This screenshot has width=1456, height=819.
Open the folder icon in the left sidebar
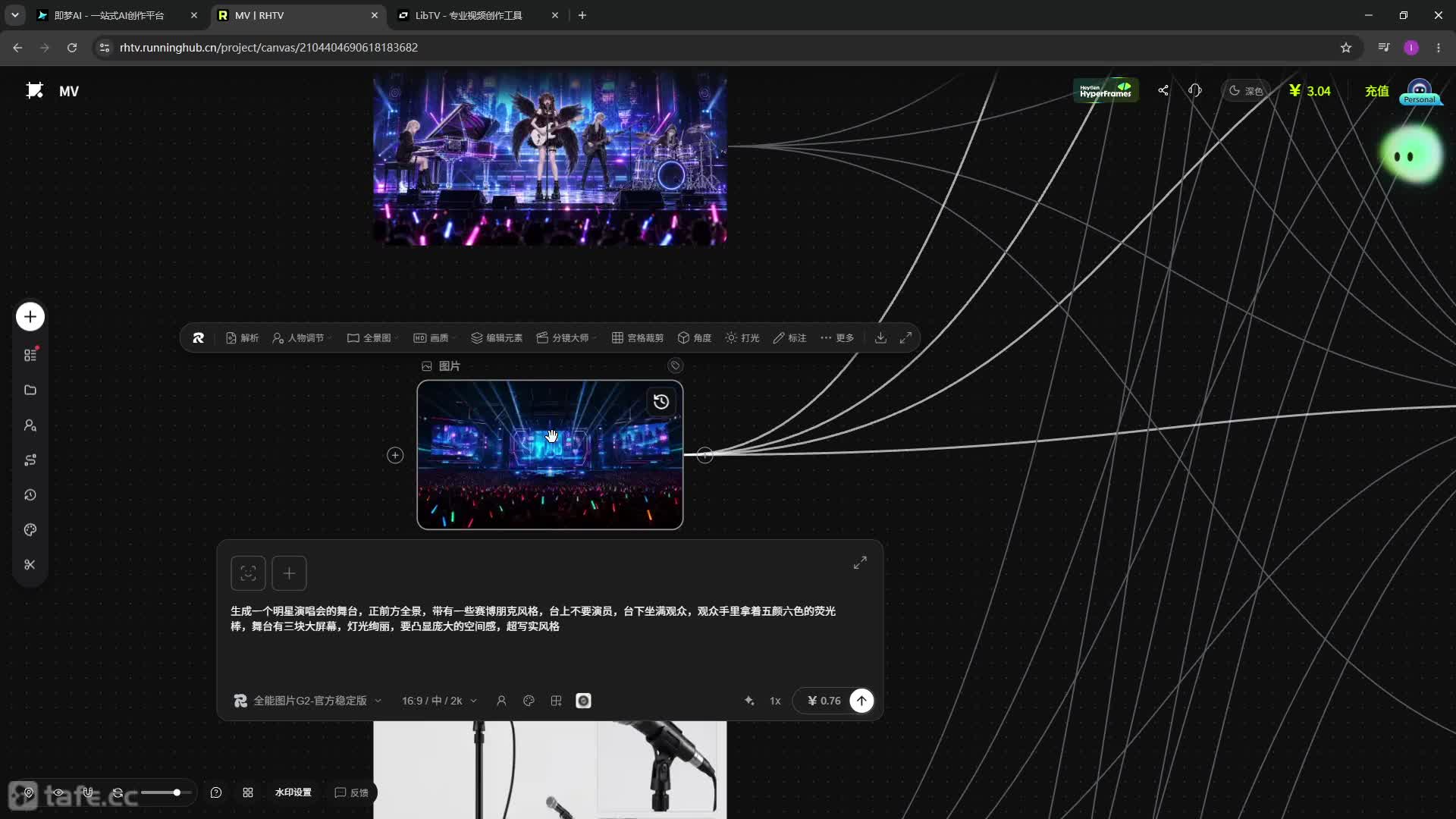click(30, 391)
